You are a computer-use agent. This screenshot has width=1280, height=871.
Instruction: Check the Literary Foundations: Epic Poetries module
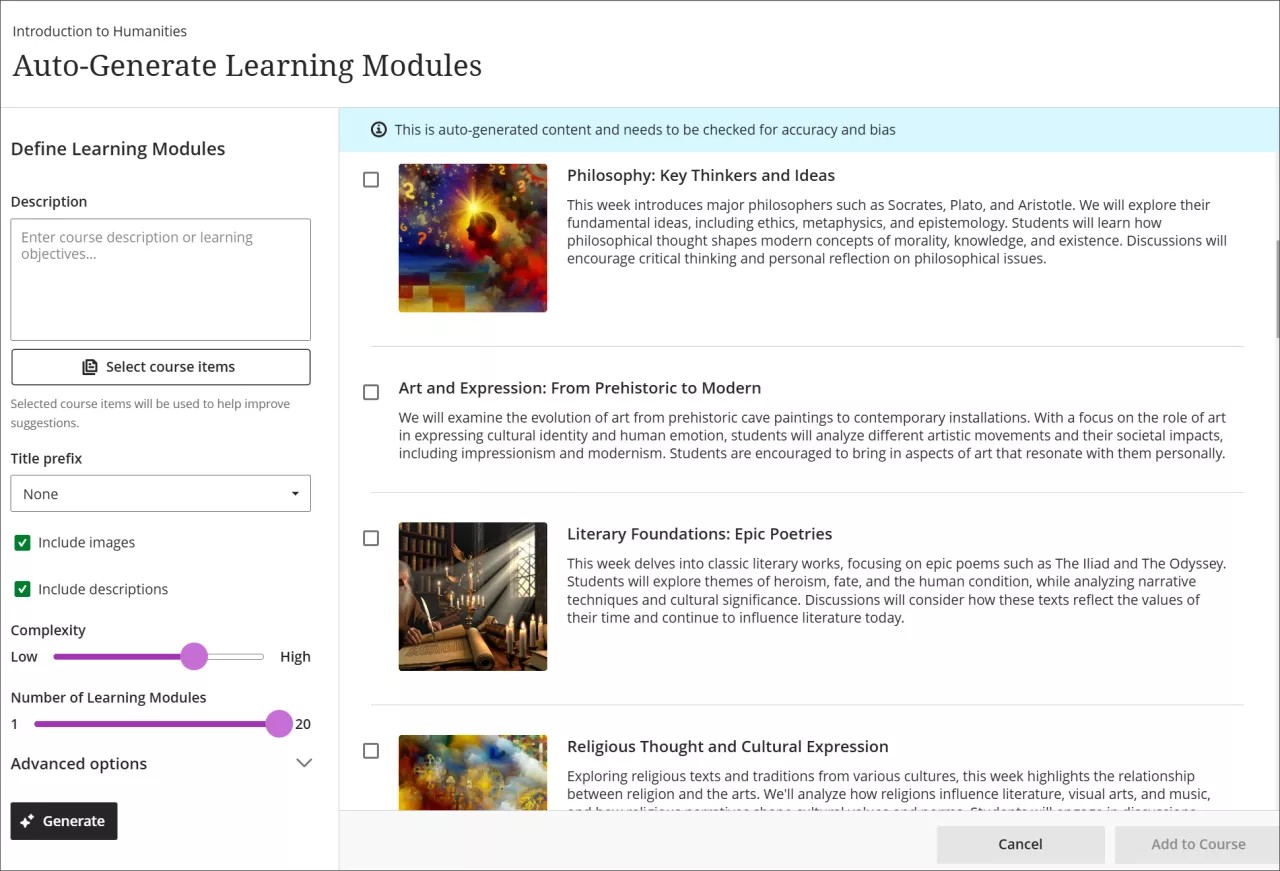point(371,538)
